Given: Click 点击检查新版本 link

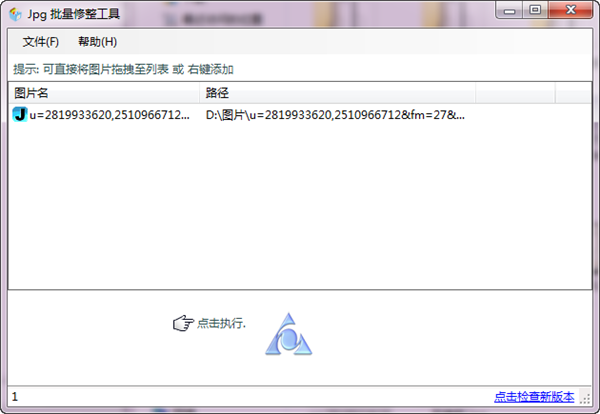Looking at the screenshot, I should coord(534,397).
